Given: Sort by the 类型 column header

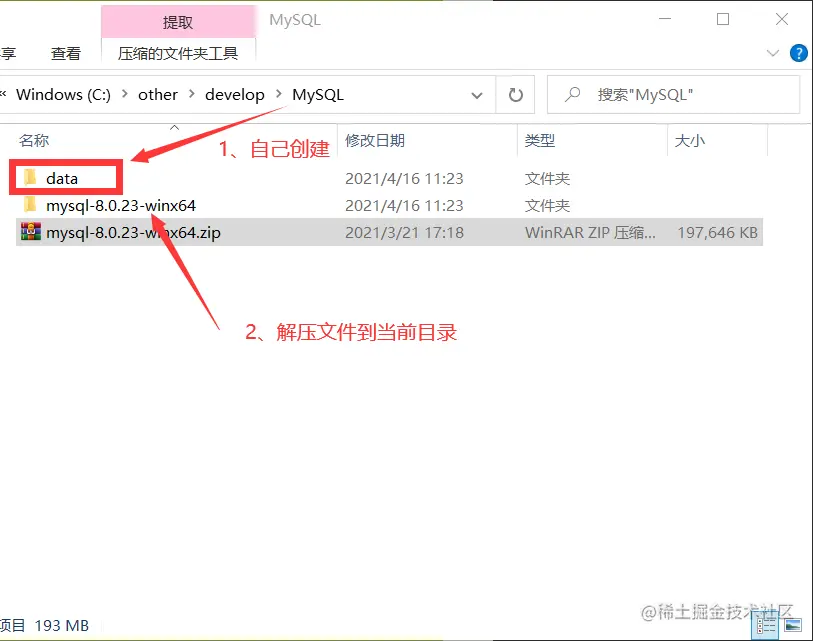Looking at the screenshot, I should [x=540, y=140].
